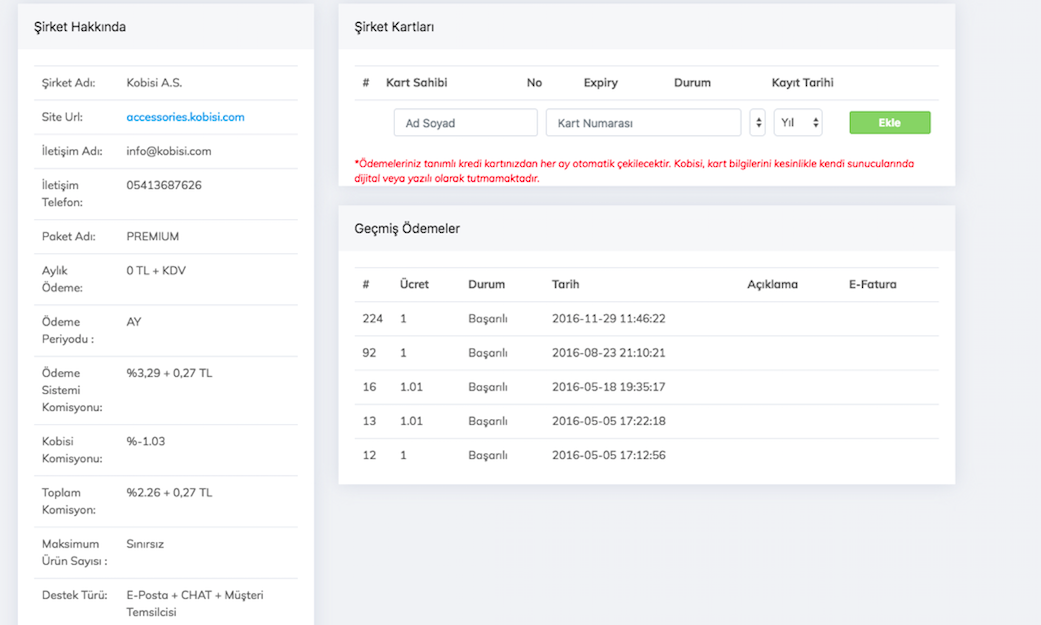This screenshot has width=1041, height=625.
Task: Click the contact phone number 05413687626
Action: pyautogui.click(x=164, y=185)
